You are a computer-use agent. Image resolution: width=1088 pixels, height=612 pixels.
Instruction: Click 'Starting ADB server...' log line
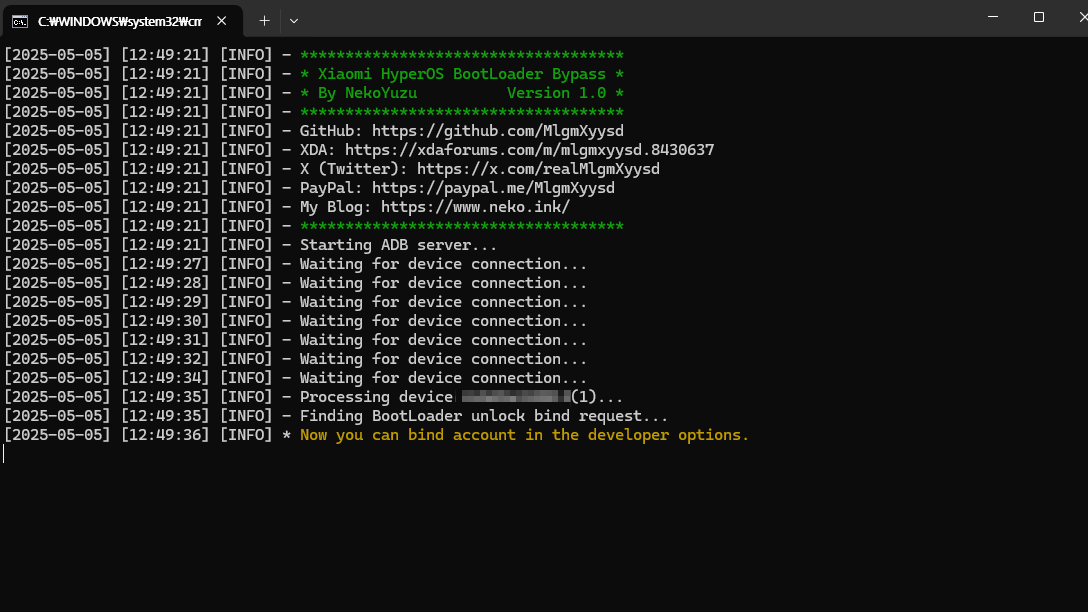[x=398, y=245]
